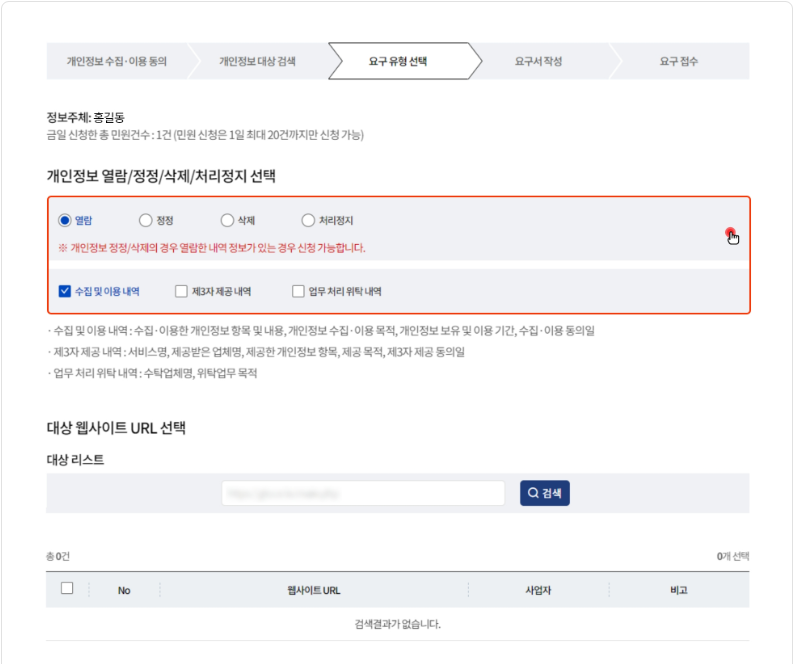The image size is (793, 664).
Task: Select the 정정 radio option
Action: click(x=146, y=220)
